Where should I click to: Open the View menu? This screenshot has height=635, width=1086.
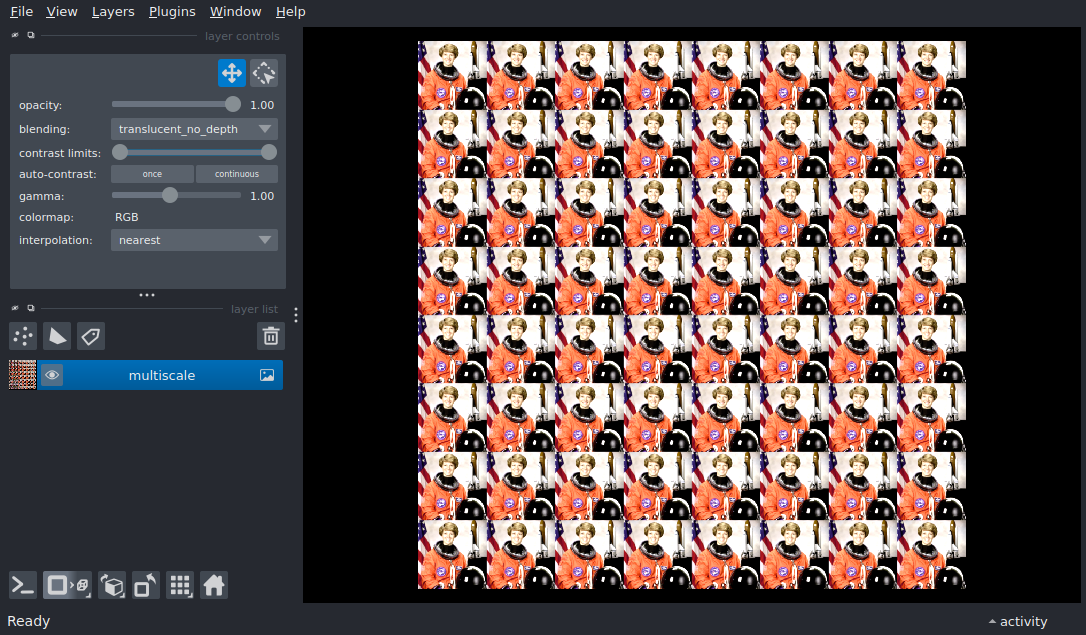coord(62,12)
